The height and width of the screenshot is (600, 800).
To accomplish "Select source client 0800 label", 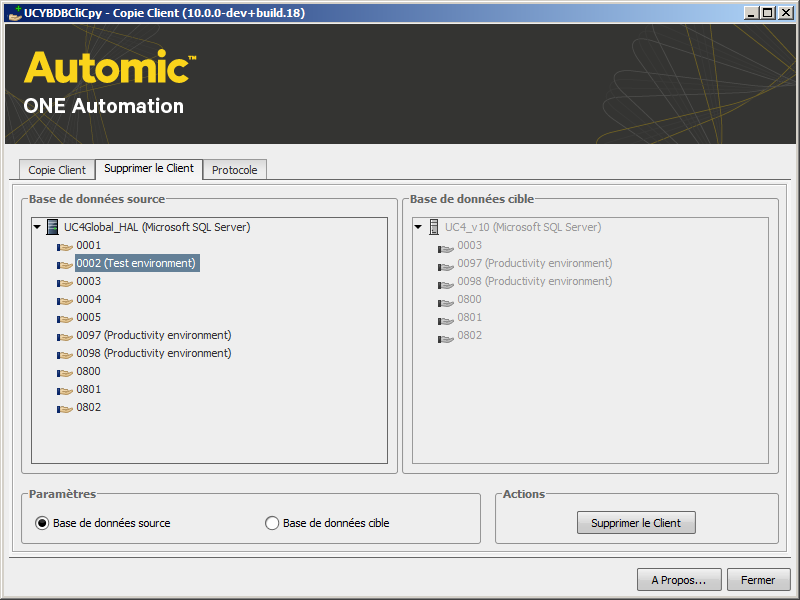I will [x=89, y=371].
